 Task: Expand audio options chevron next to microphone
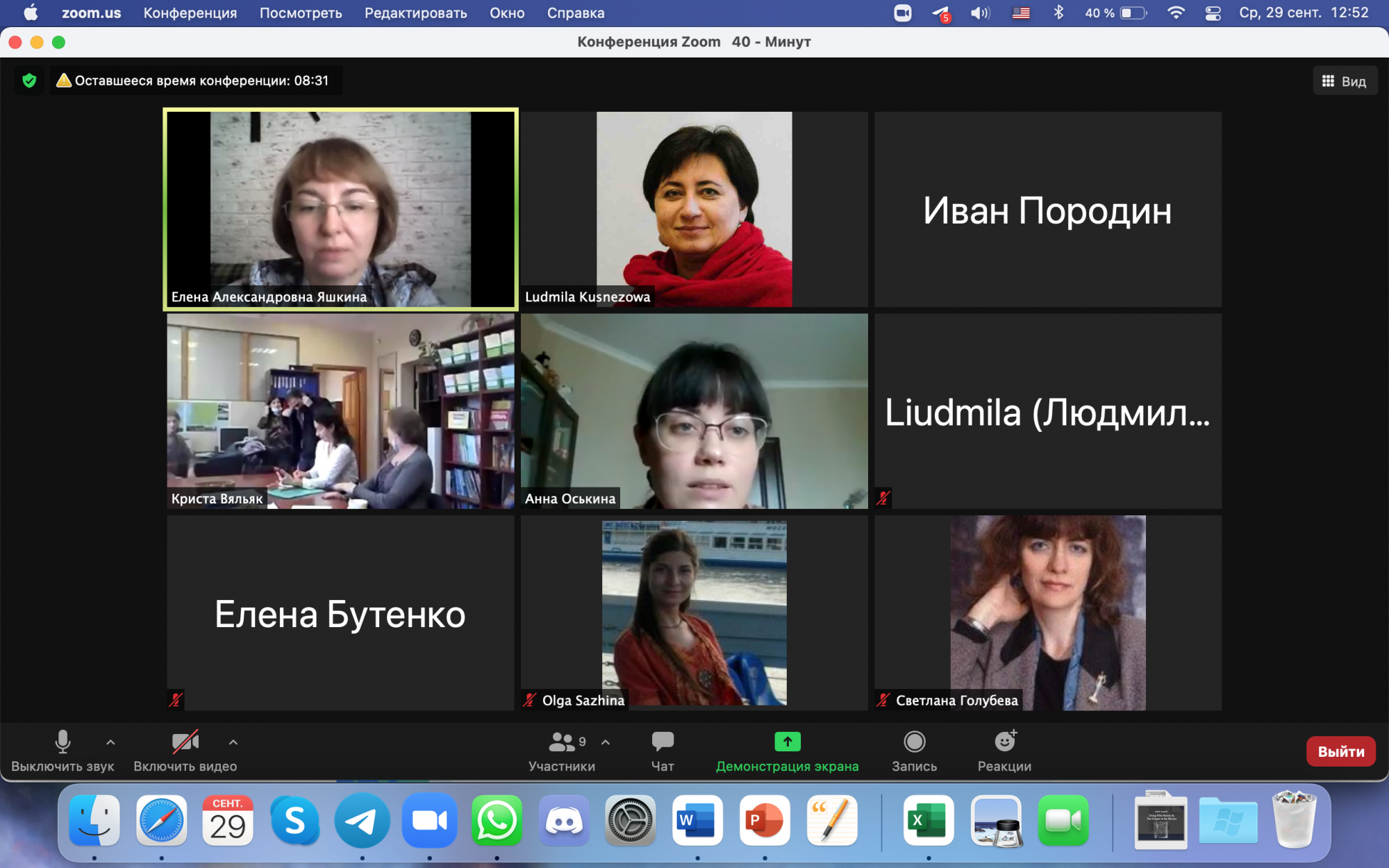[x=110, y=742]
